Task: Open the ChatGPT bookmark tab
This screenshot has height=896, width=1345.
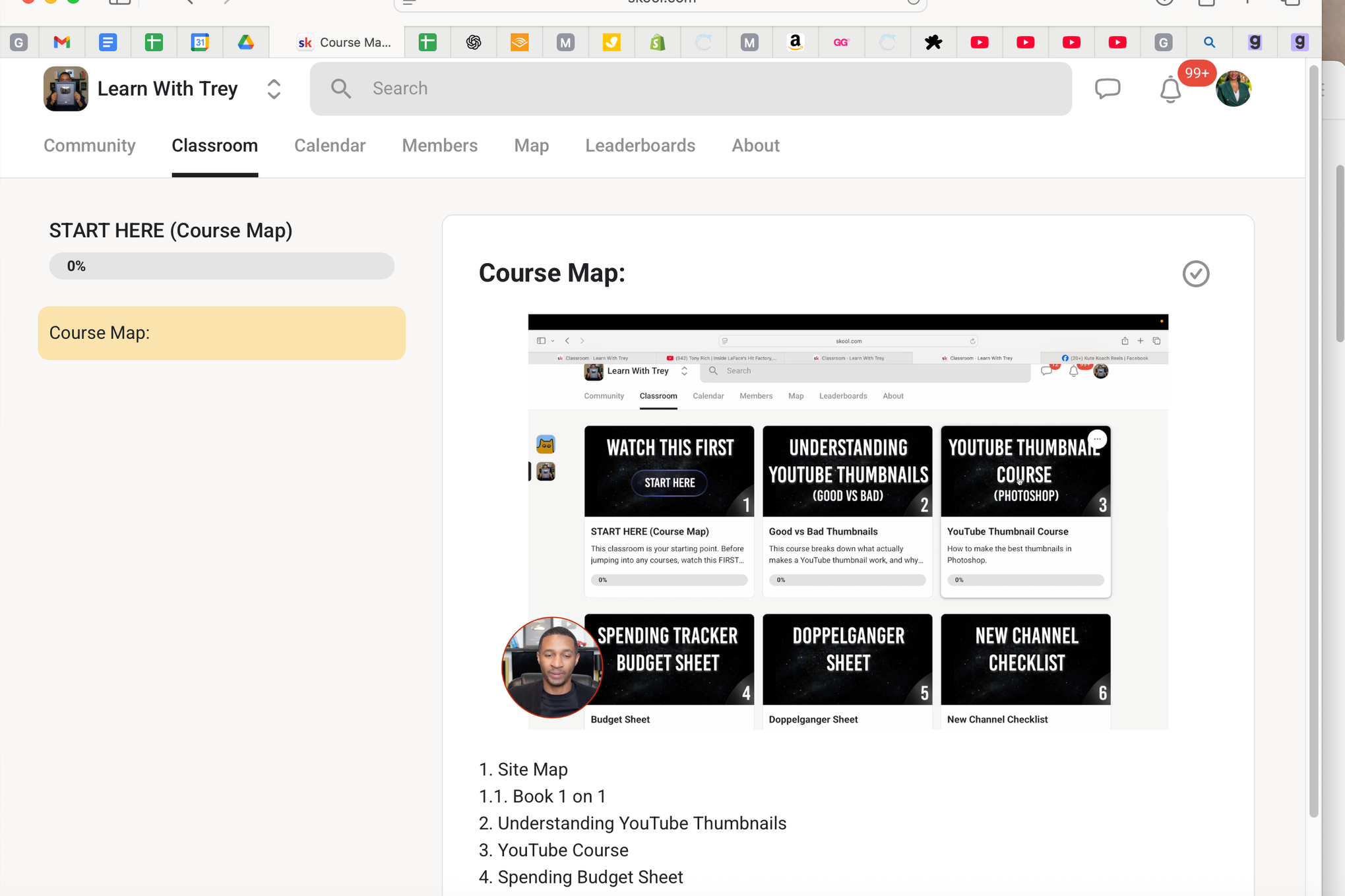Action: click(473, 42)
